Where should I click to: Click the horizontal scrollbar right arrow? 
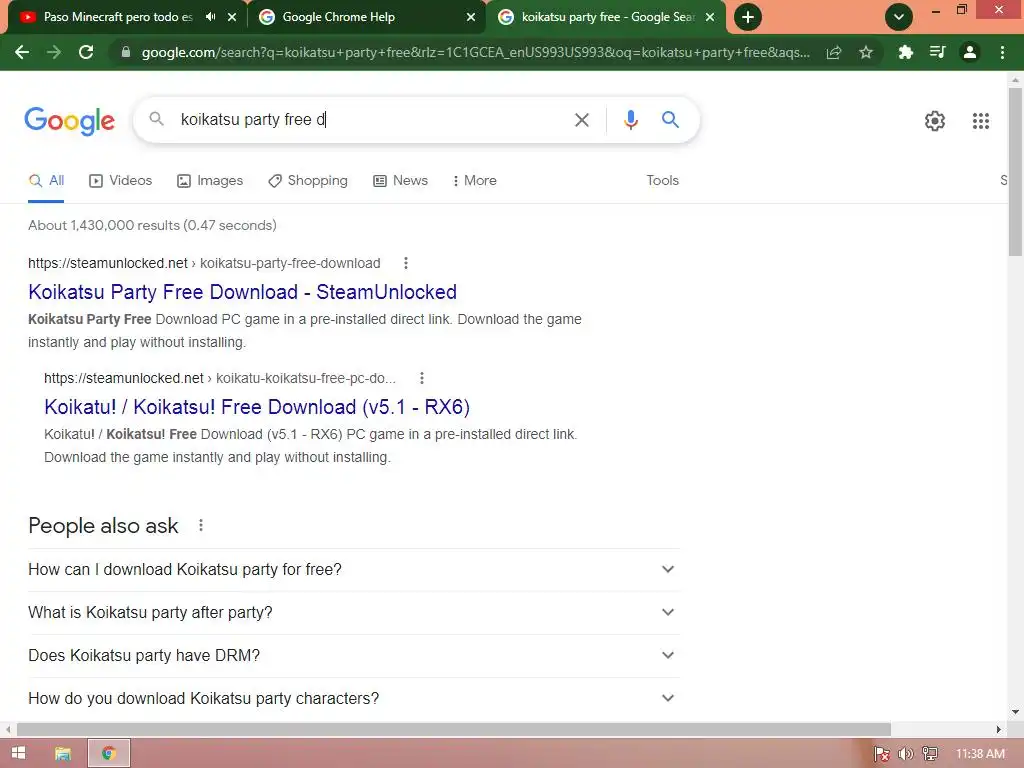tap(998, 729)
